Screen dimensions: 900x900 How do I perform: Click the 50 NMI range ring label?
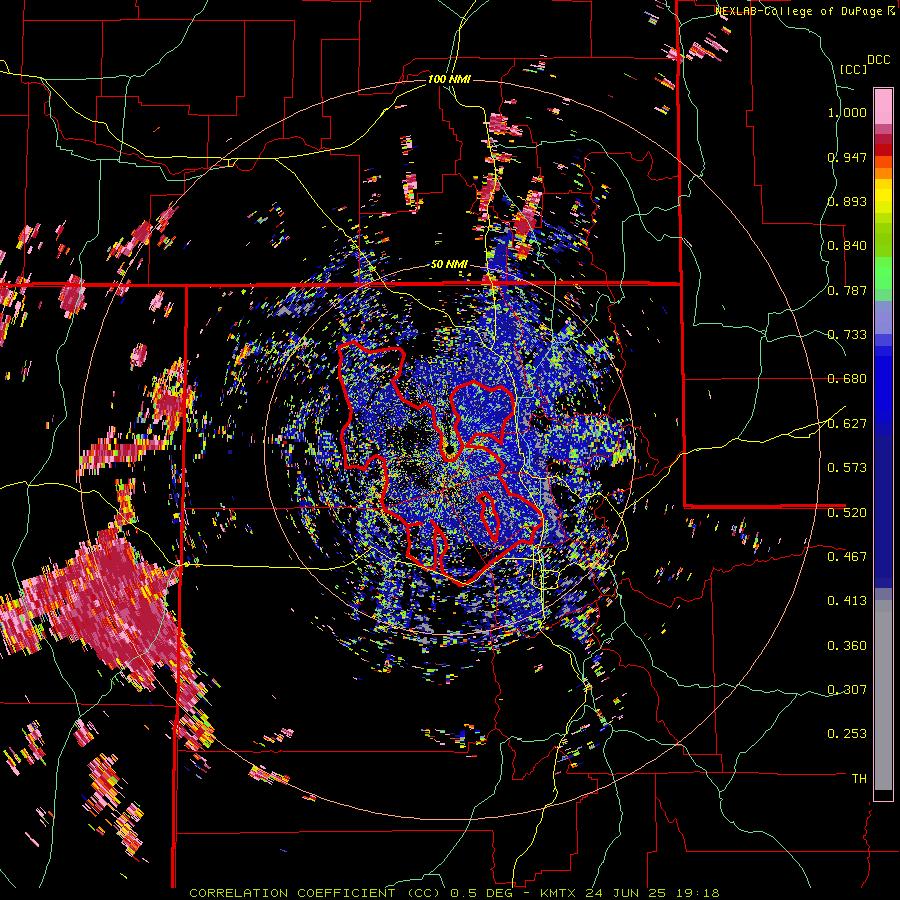[x=449, y=265]
